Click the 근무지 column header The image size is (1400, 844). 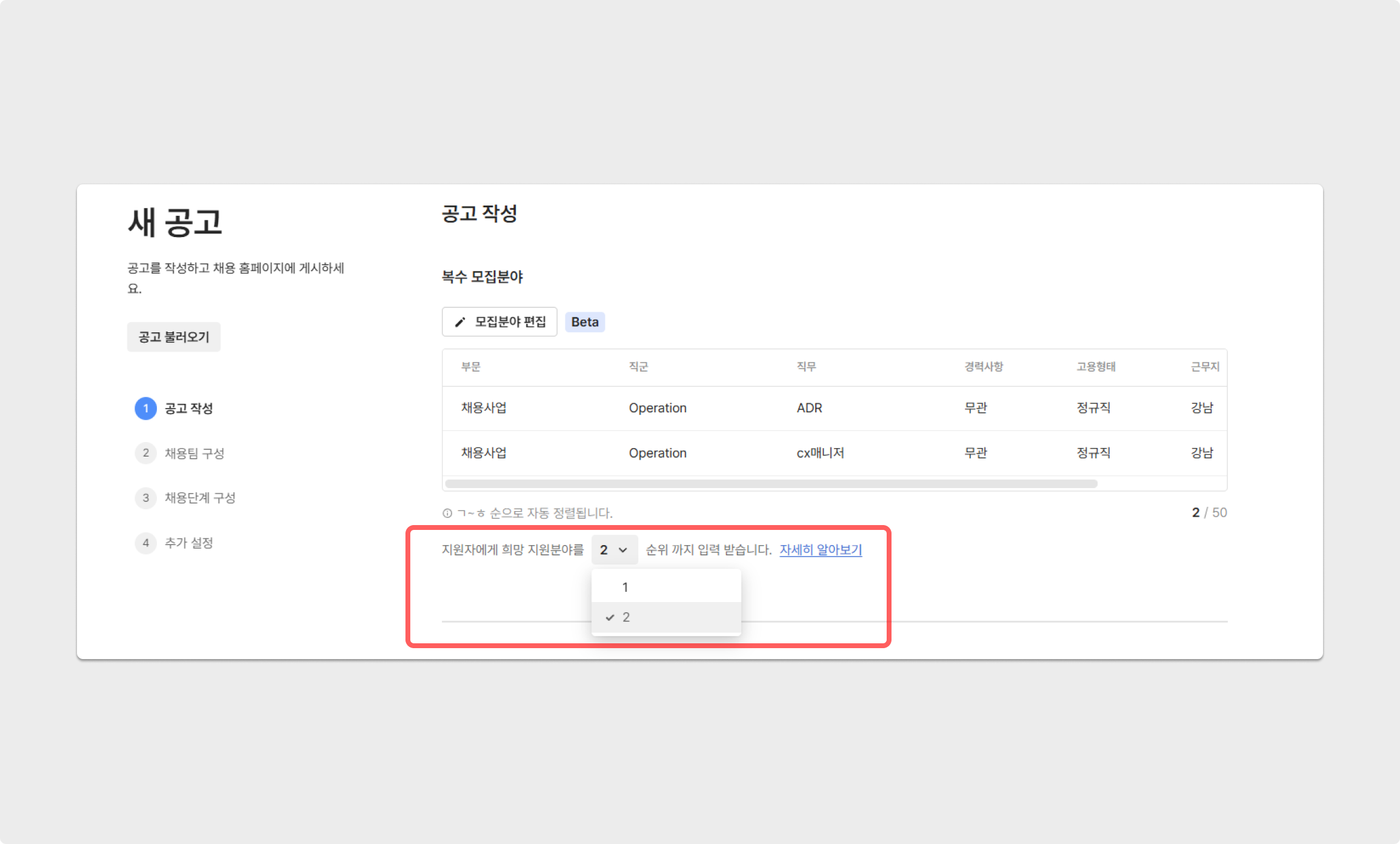(x=1205, y=367)
